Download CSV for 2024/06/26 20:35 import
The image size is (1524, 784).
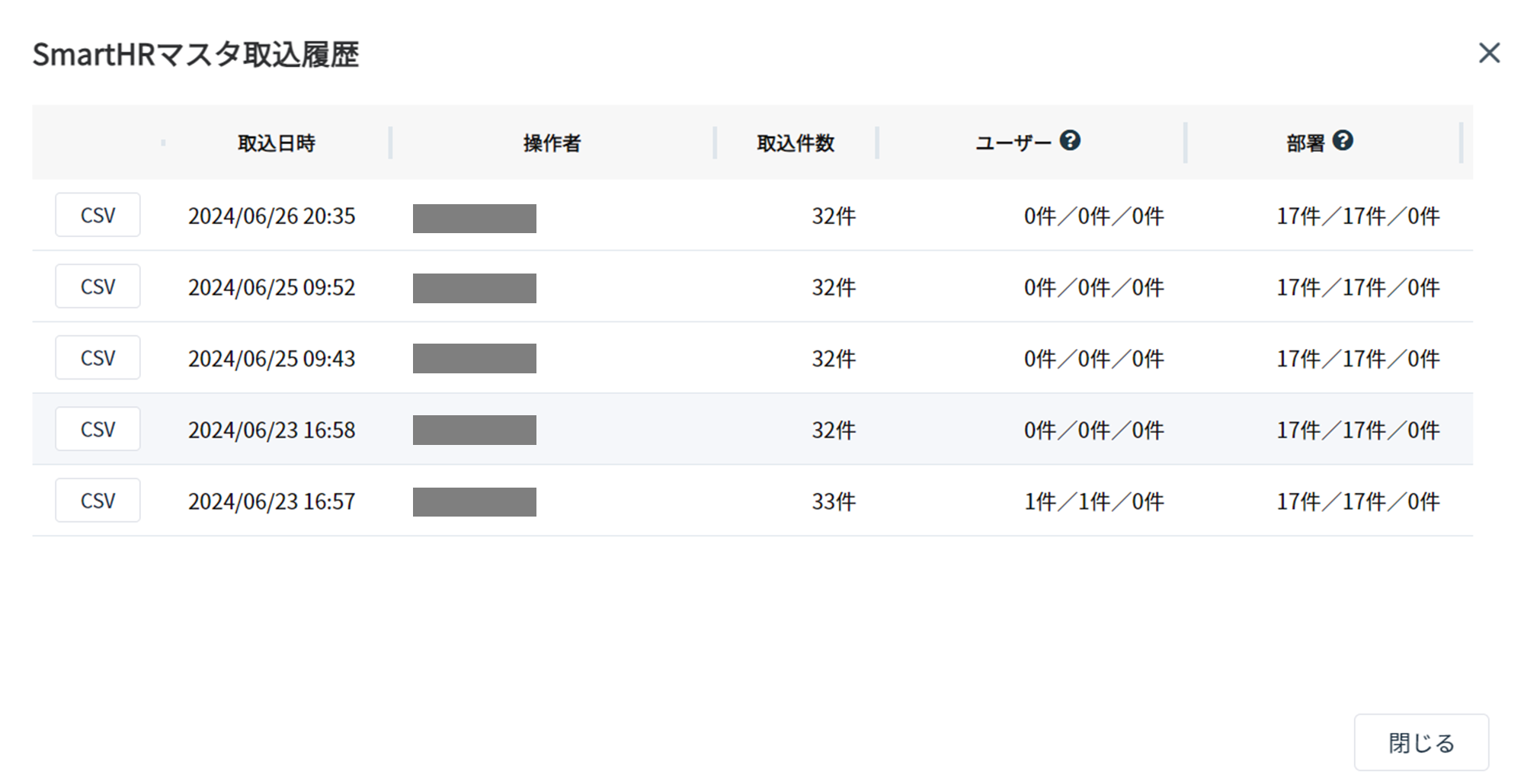pyautogui.click(x=98, y=215)
